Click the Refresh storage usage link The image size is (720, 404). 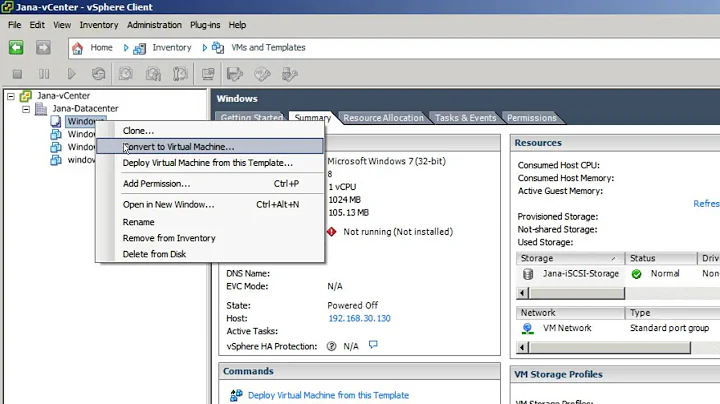(x=706, y=204)
